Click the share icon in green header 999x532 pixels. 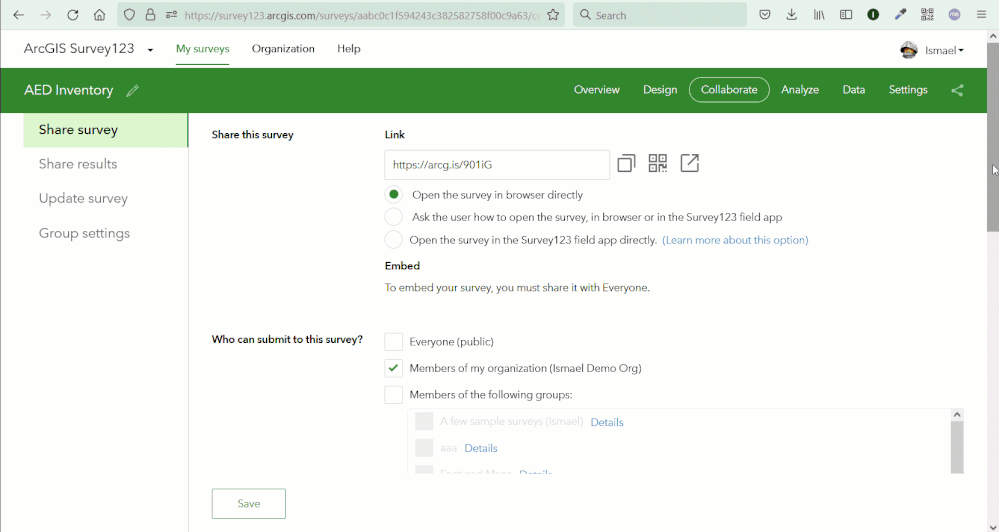coord(957,90)
